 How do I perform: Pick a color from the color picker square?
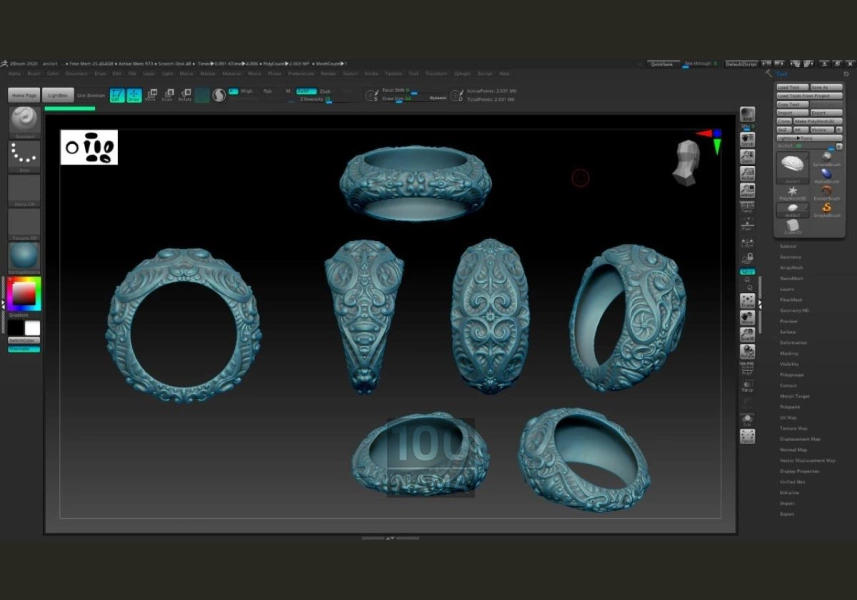23,294
